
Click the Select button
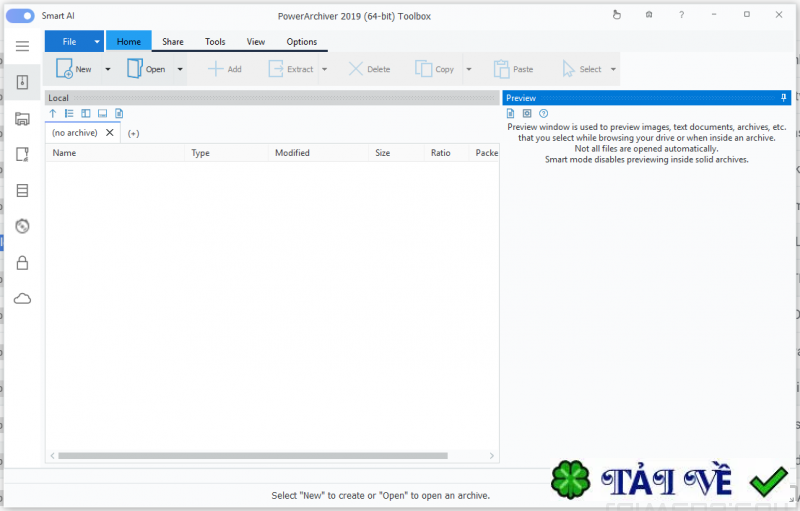tap(582, 69)
